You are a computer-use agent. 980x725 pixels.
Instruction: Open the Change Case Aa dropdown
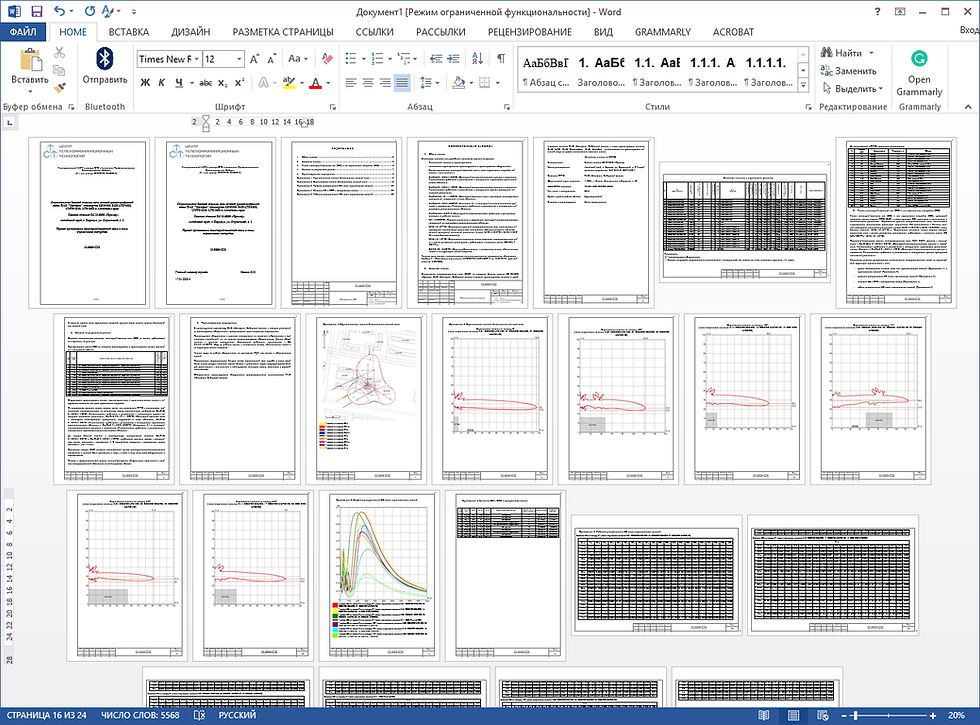tap(298, 59)
